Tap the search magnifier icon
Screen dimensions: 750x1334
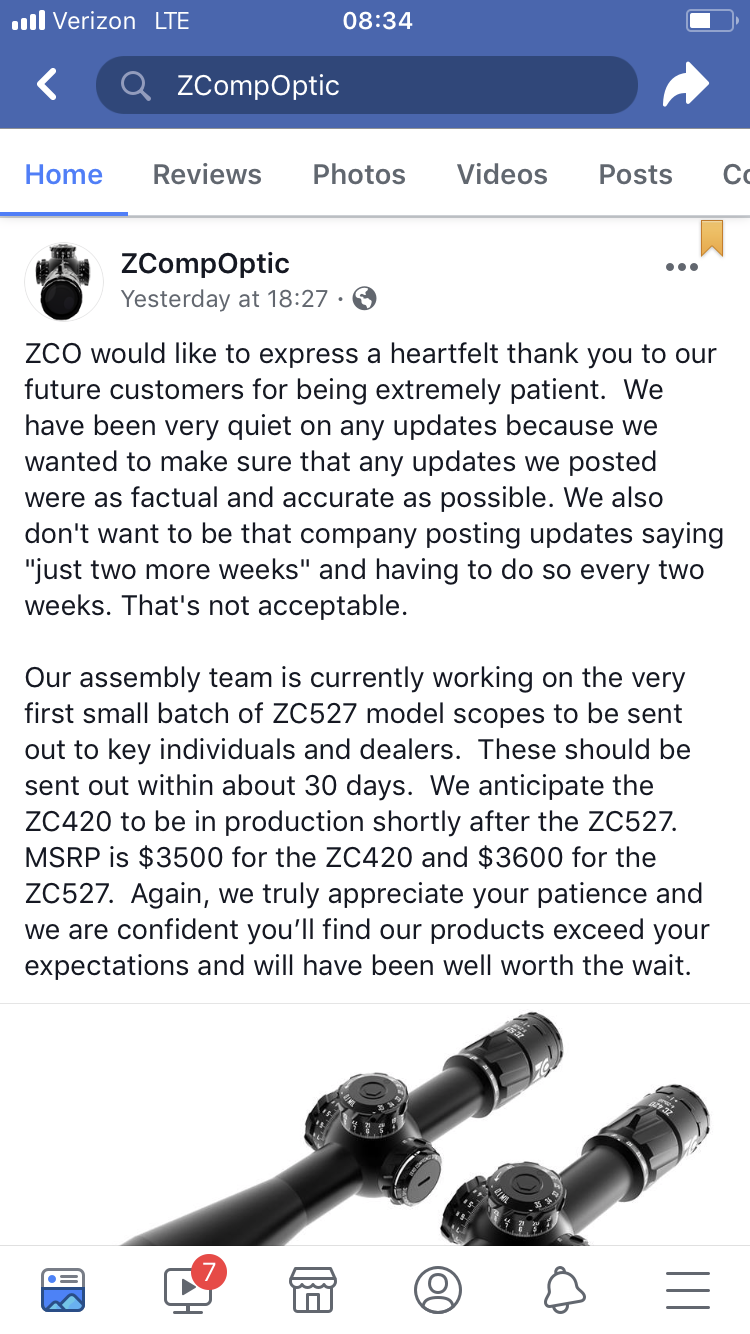click(135, 86)
